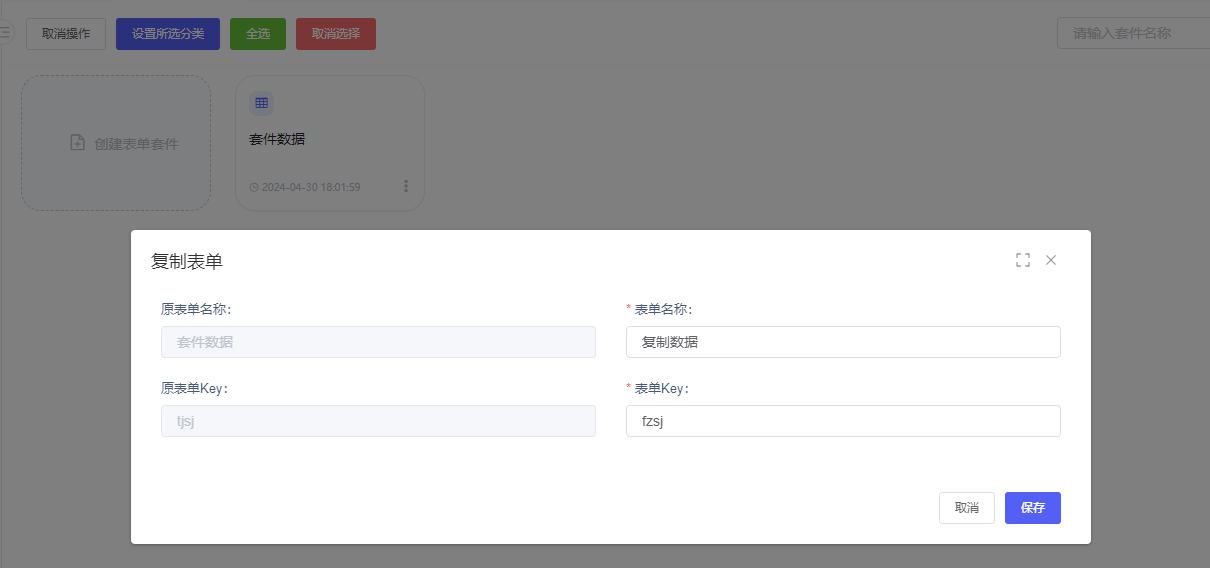Screen dimensions: 1210x568
Task: Click the table icon on 套件数据 card
Action: coord(261,103)
